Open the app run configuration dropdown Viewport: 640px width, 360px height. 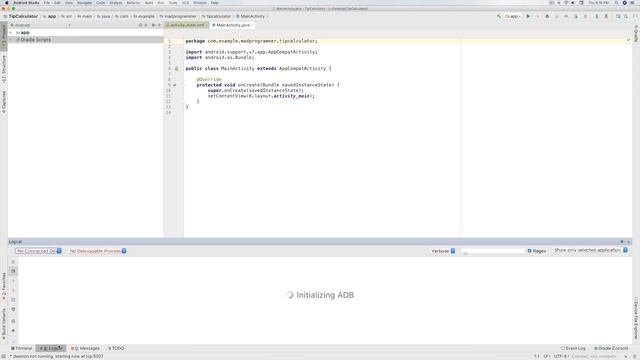[513, 16]
